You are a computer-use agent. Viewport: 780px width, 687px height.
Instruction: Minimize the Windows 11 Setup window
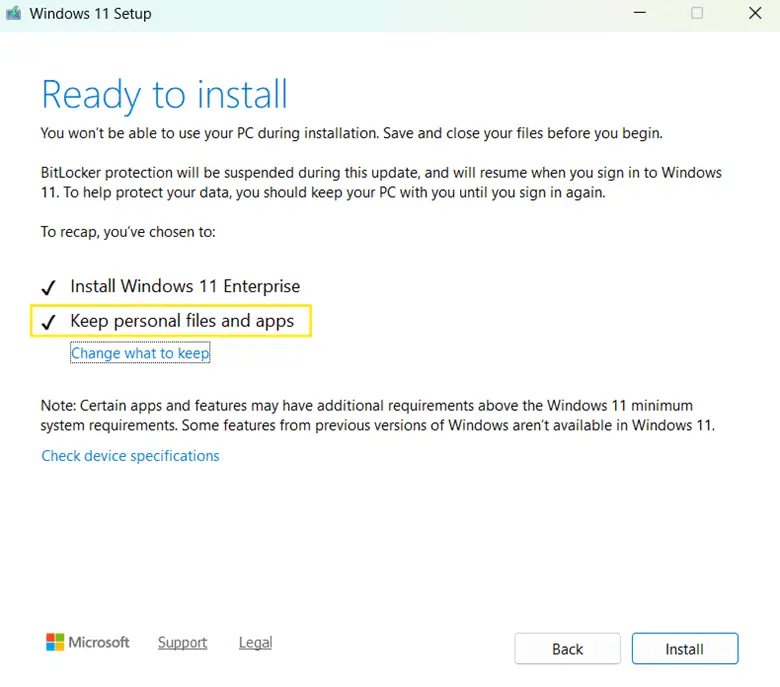tap(640, 13)
